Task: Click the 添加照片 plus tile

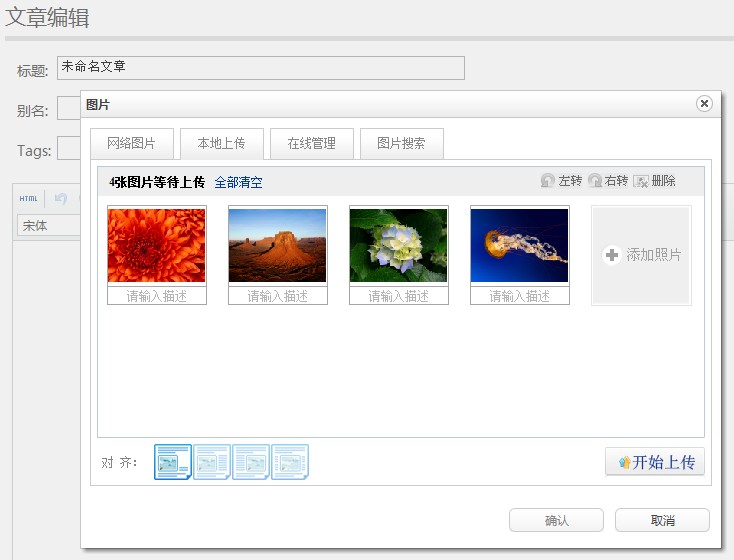Action: click(641, 255)
